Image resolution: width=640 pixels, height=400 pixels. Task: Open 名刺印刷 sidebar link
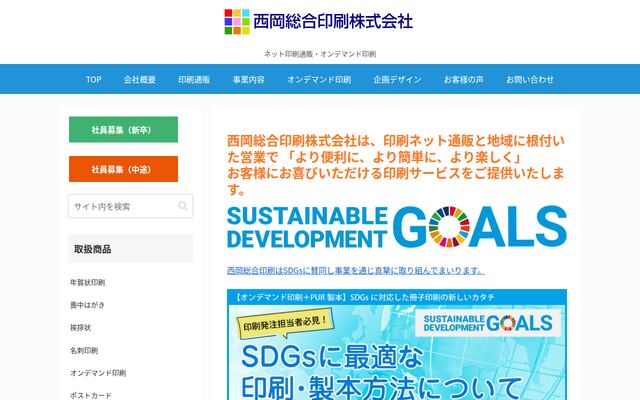pos(84,350)
